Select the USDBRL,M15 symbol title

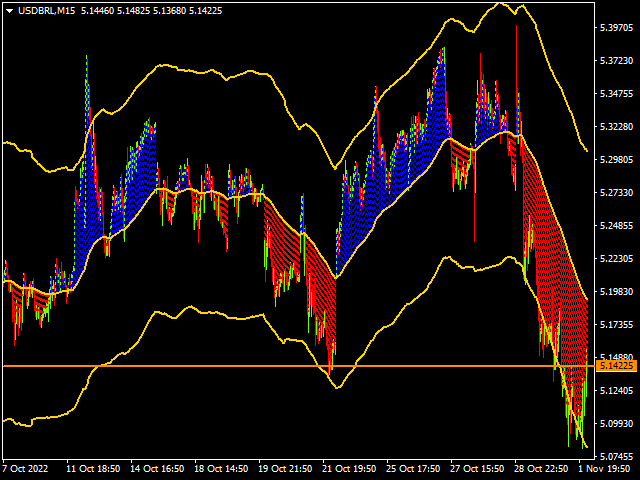click(47, 11)
